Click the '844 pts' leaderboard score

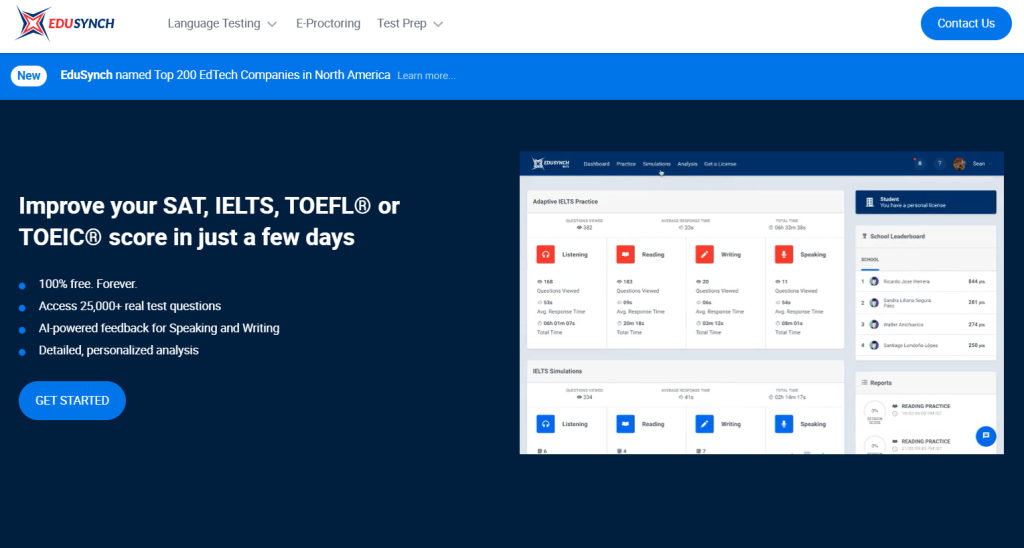coord(976,282)
